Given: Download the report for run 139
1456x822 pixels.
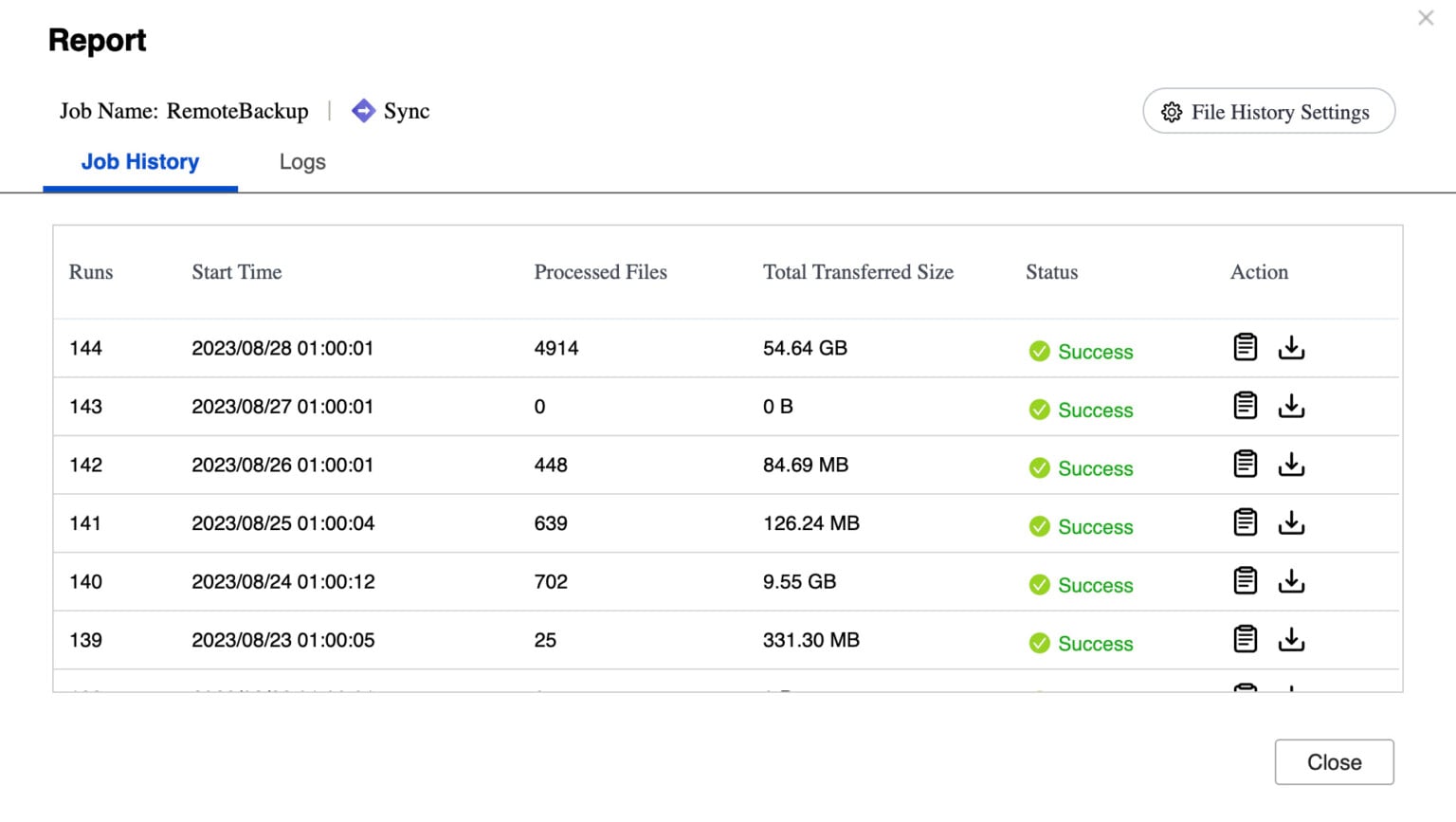Looking at the screenshot, I should coord(1291,640).
